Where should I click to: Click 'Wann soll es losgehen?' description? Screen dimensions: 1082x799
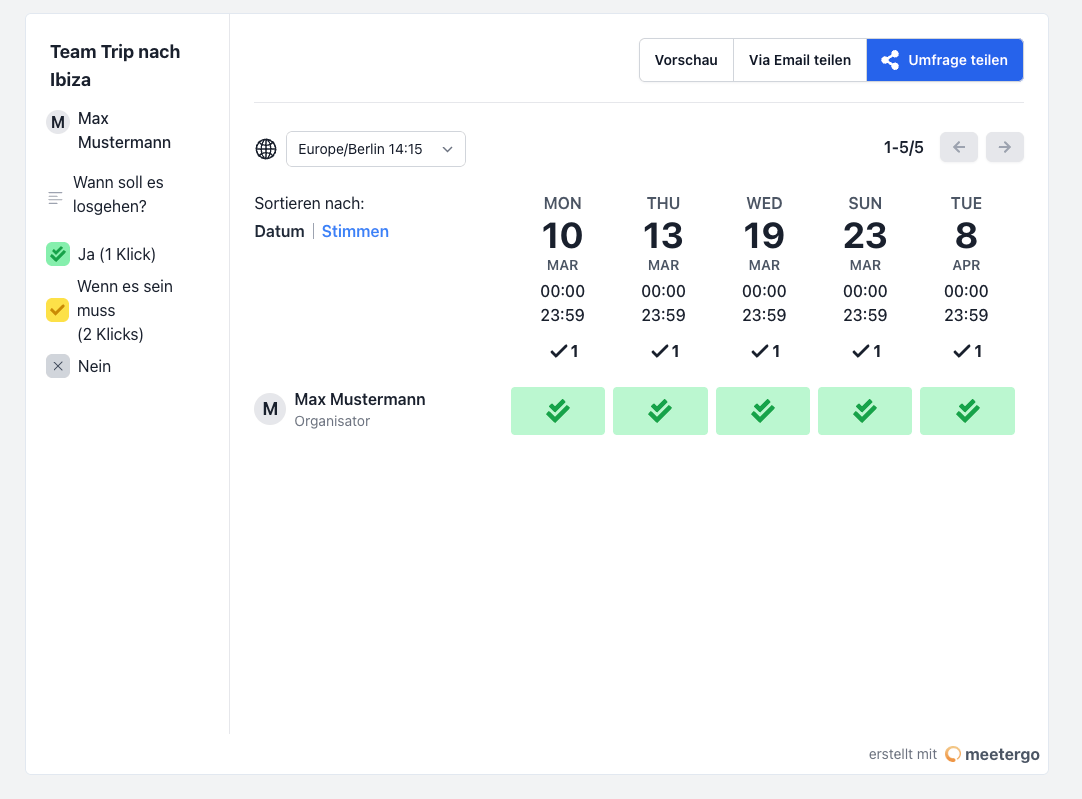(x=118, y=195)
